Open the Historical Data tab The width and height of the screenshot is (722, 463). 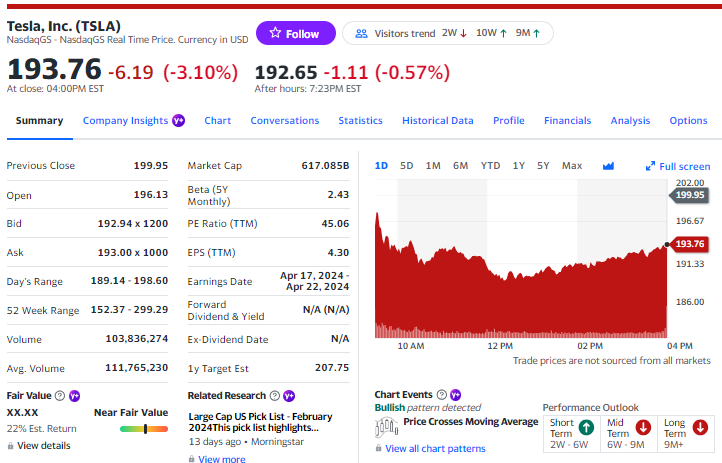pos(437,121)
